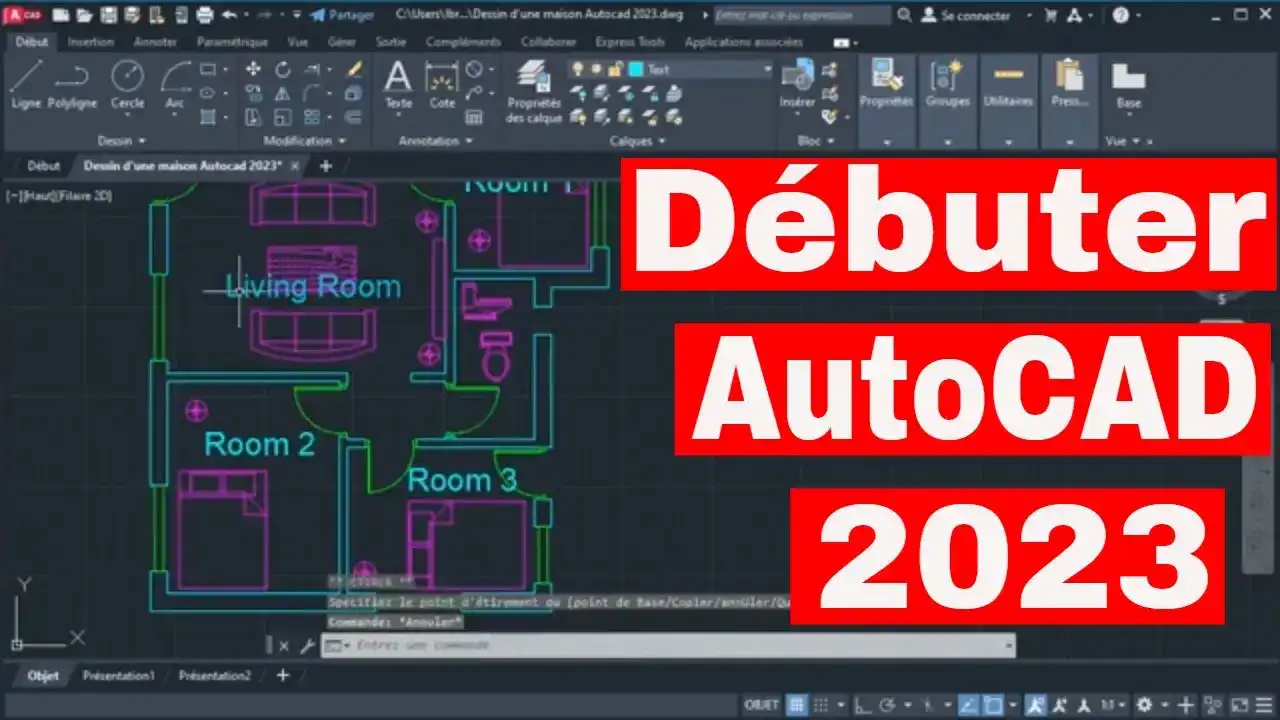Open the layer selection dropdown showing Text
1280x720 pixels.
coord(766,69)
